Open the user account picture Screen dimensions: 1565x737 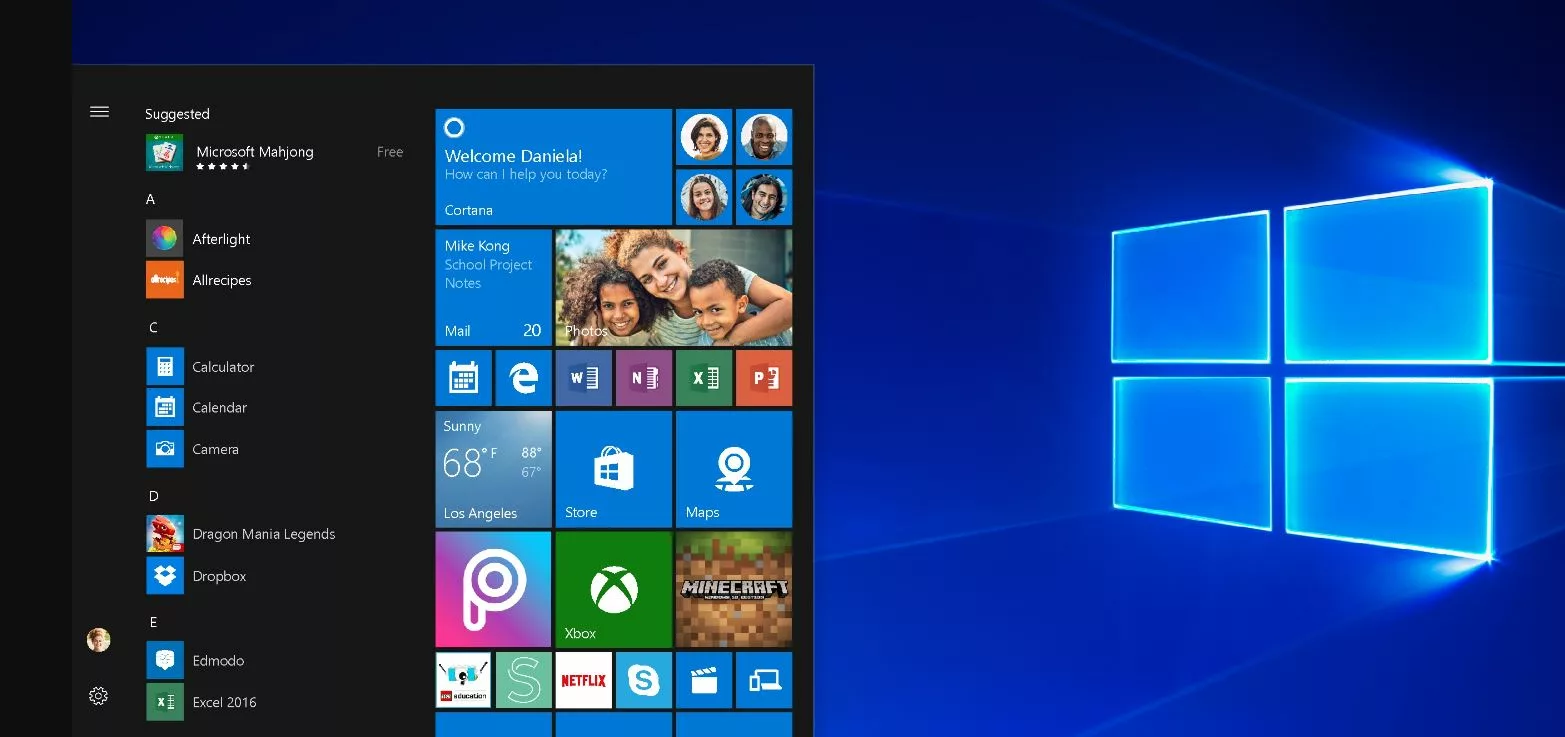point(98,640)
